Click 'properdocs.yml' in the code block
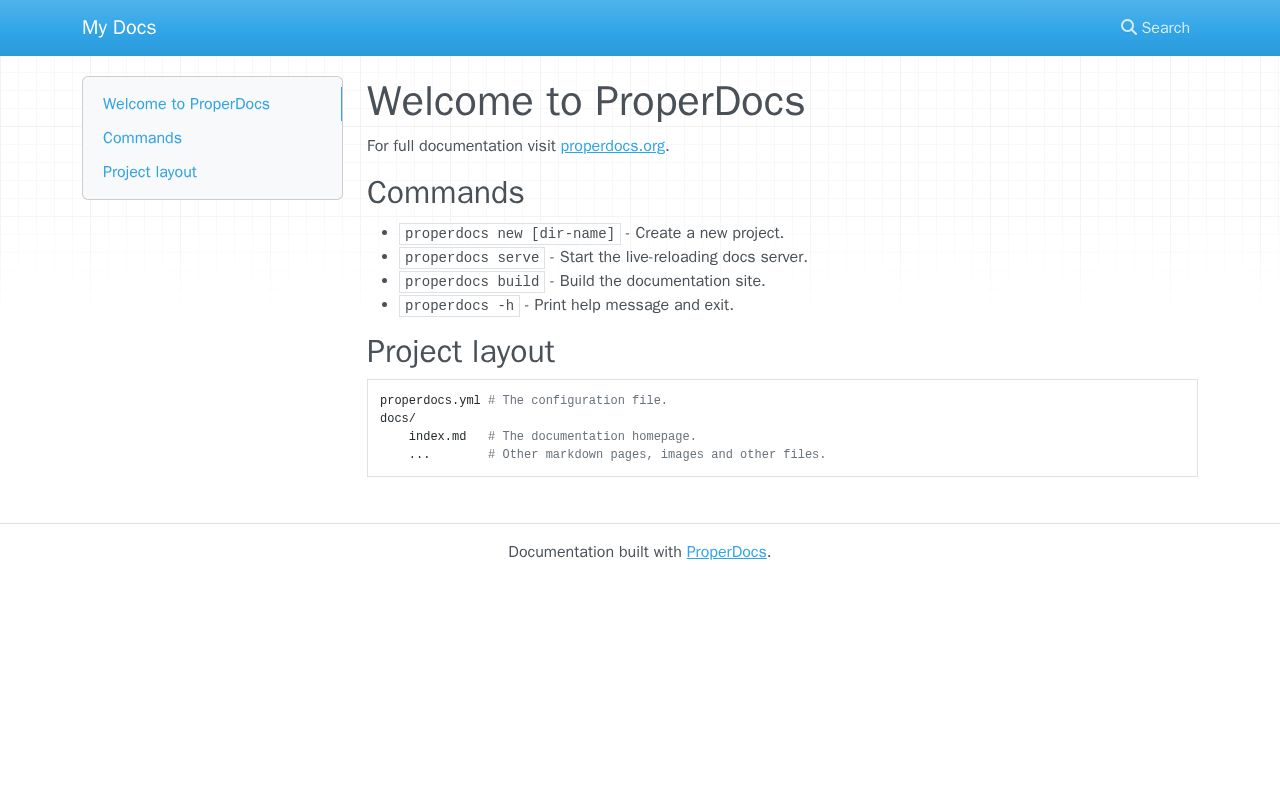 click(430, 401)
